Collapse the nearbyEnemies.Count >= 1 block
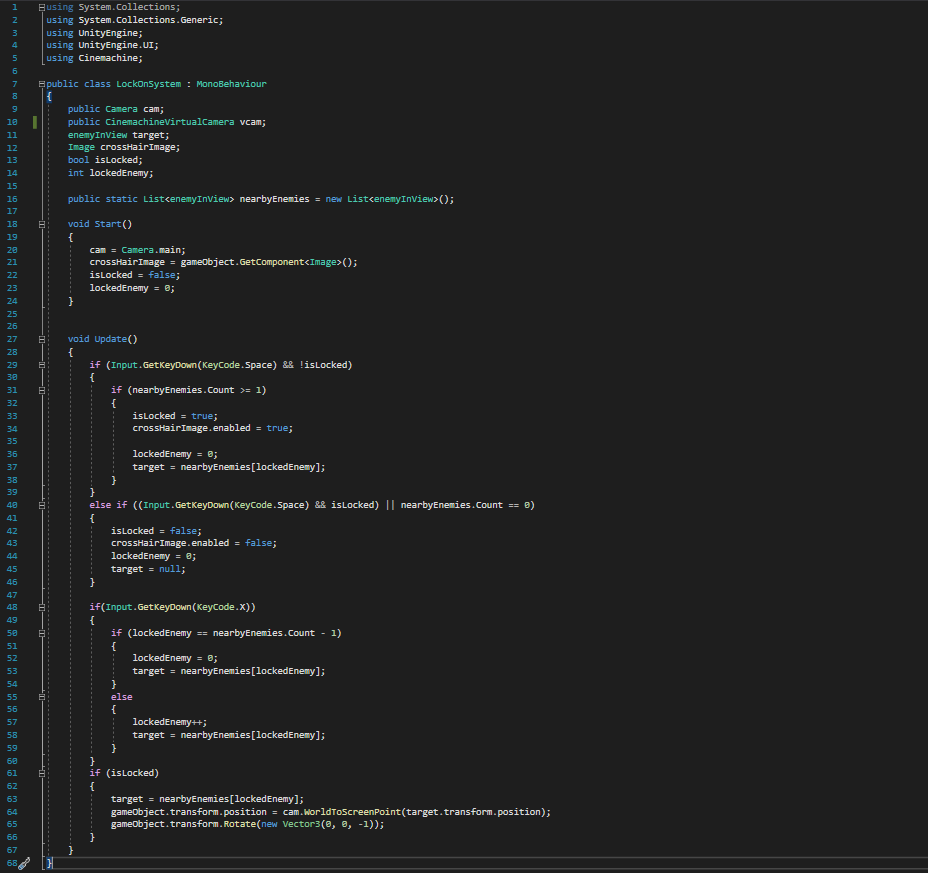 41,390
